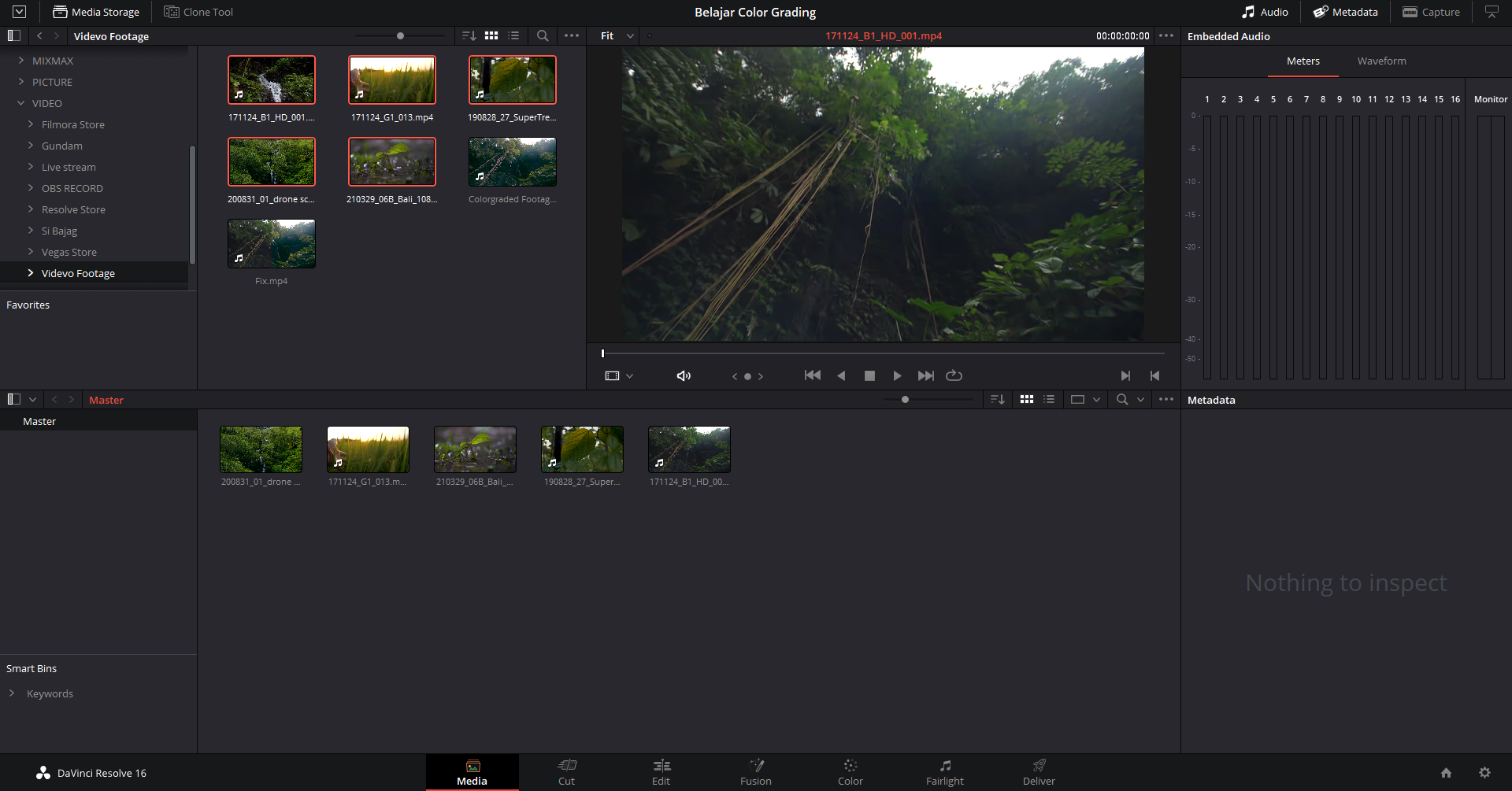
Task: Open the search in the media bin
Action: coord(542,35)
